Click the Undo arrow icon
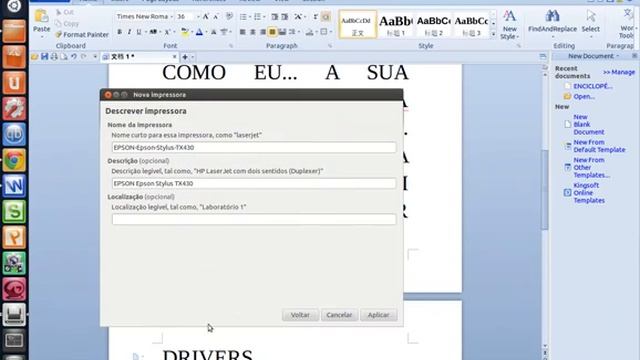 [74, 57]
